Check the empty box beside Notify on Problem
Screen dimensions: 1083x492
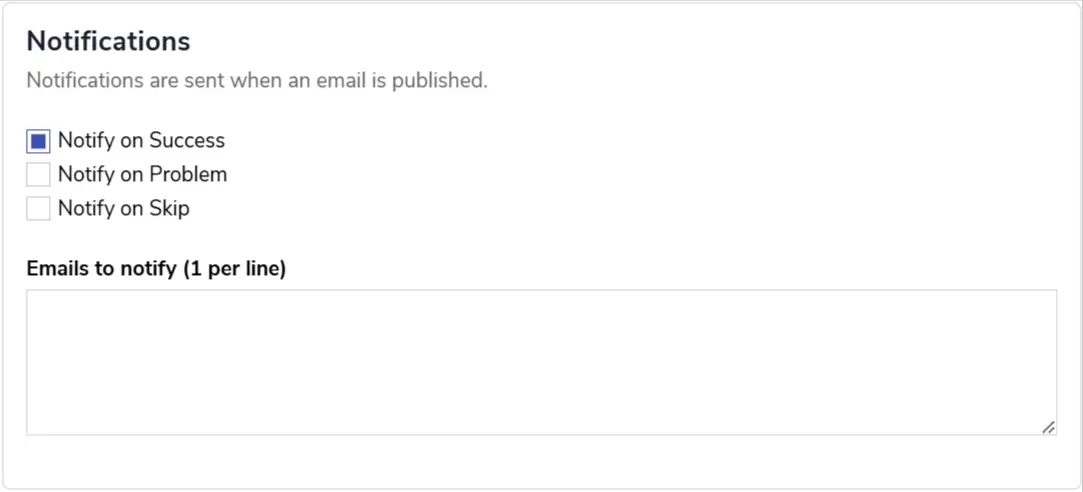(38, 175)
